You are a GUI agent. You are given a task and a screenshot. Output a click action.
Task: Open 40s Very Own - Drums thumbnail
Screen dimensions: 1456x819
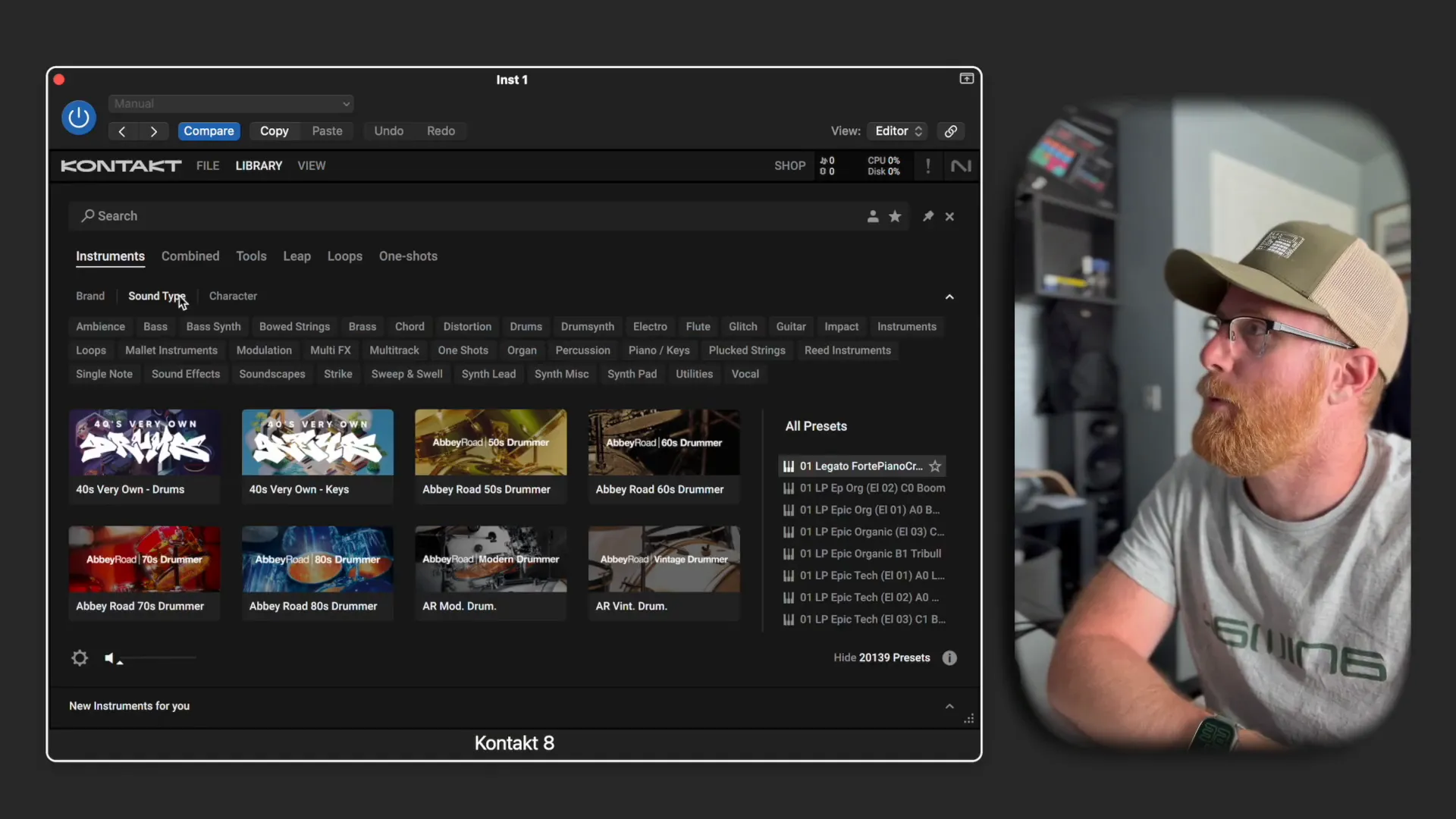144,443
